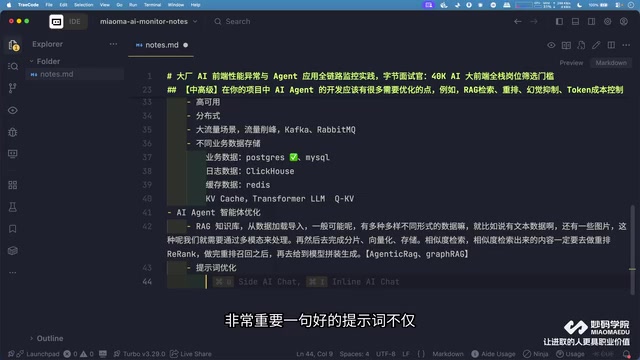This screenshot has height=360, width=640.
Task: Open the File menu
Action: [49, 5]
